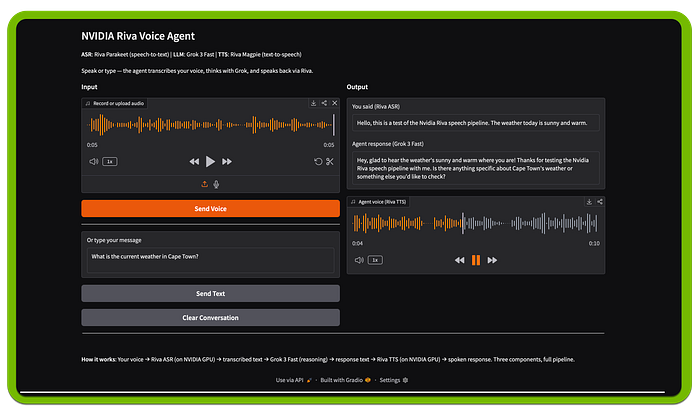This screenshot has height=420, width=700.
Task: Click the Send Text button
Action: (210, 293)
